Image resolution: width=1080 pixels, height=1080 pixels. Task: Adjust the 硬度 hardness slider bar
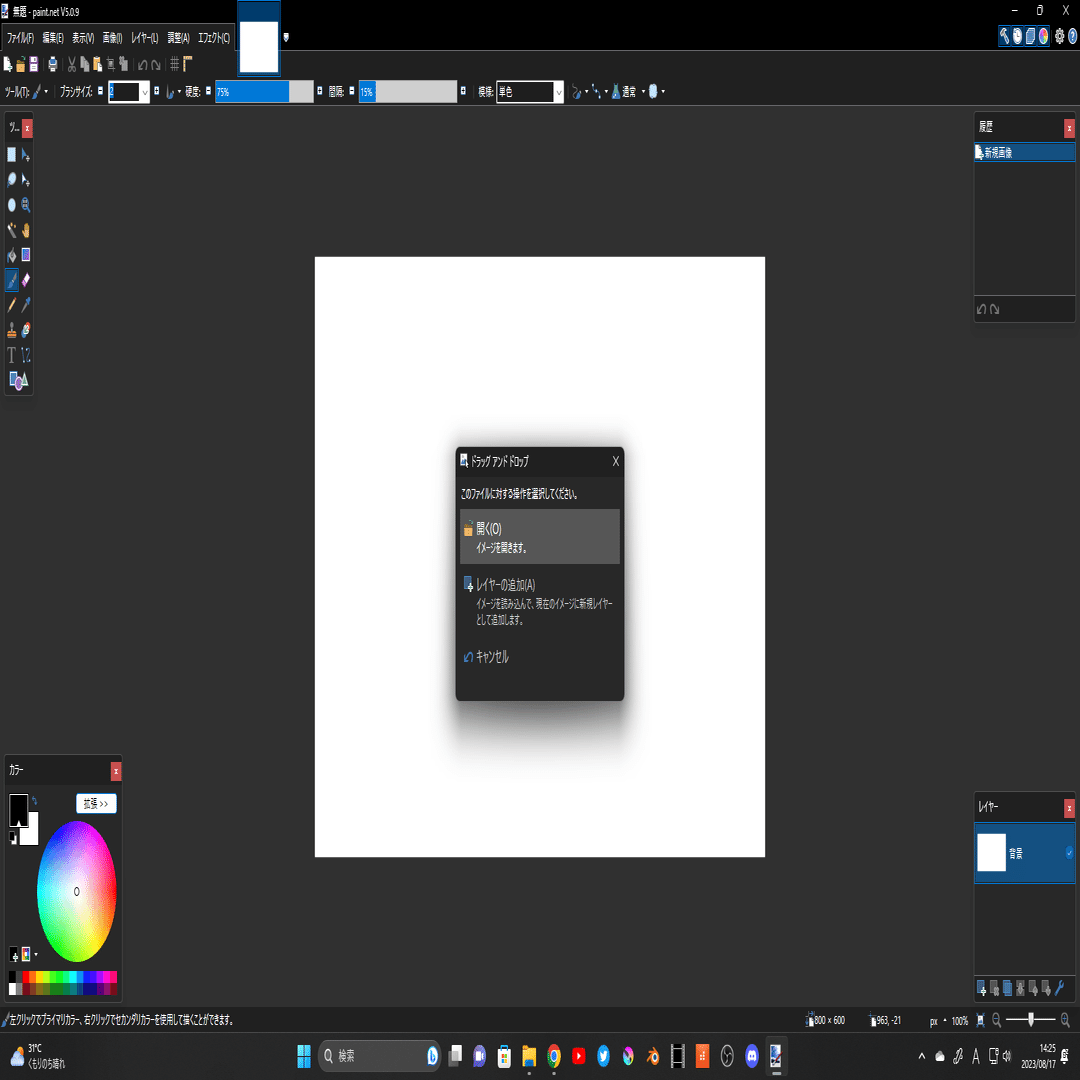264,92
